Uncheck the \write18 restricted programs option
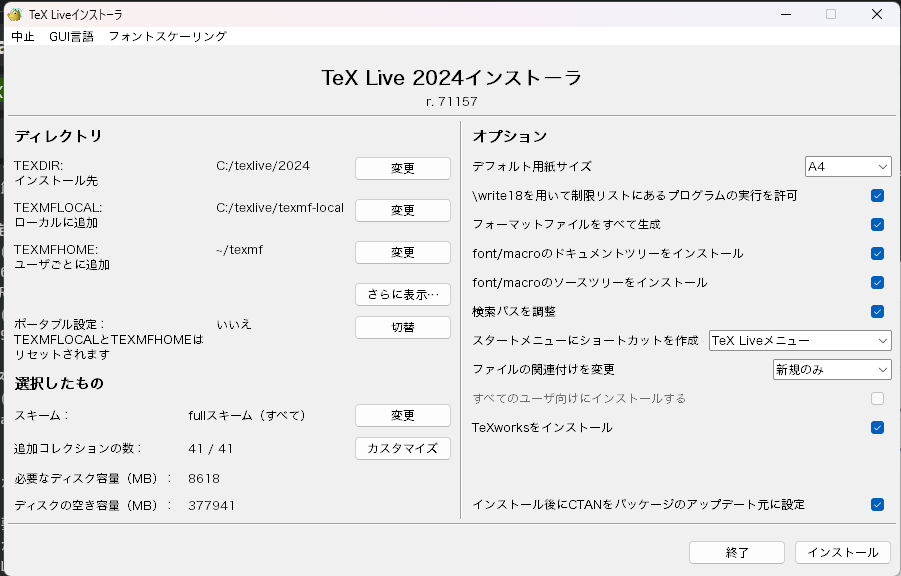Screen dimensions: 901x576 pos(878,196)
